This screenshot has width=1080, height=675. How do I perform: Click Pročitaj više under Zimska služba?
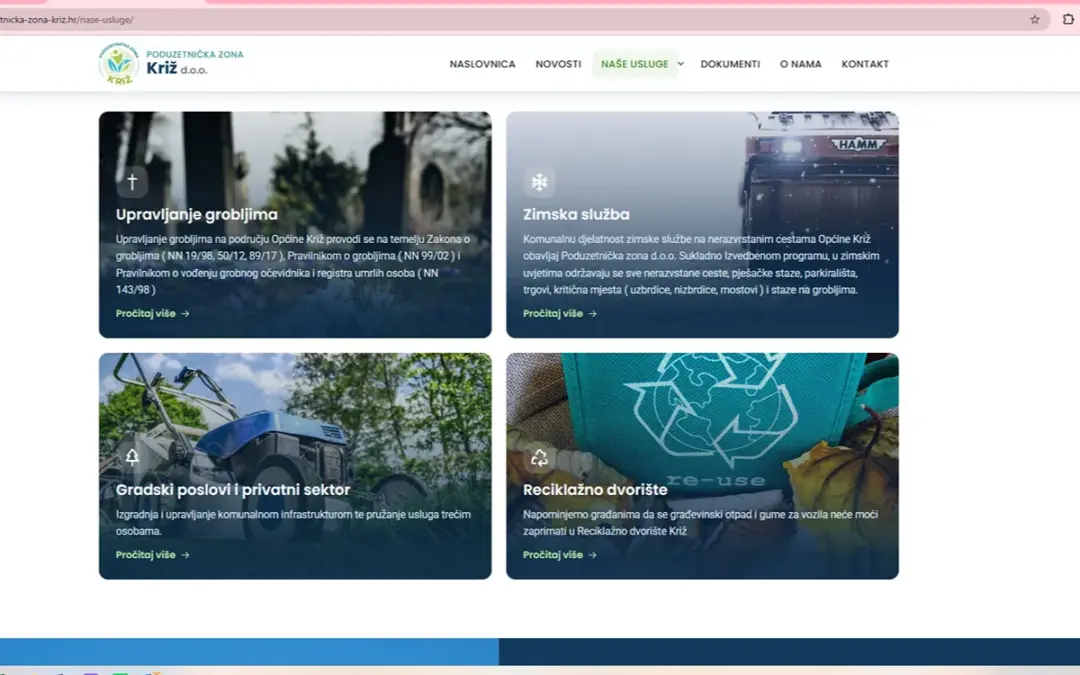(x=559, y=313)
